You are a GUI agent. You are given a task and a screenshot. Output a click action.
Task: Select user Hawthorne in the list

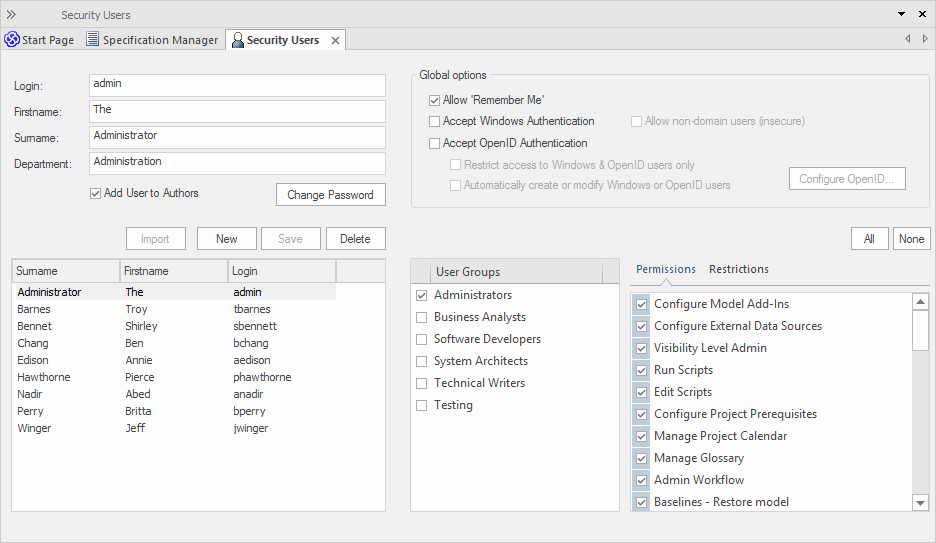[x=44, y=377]
